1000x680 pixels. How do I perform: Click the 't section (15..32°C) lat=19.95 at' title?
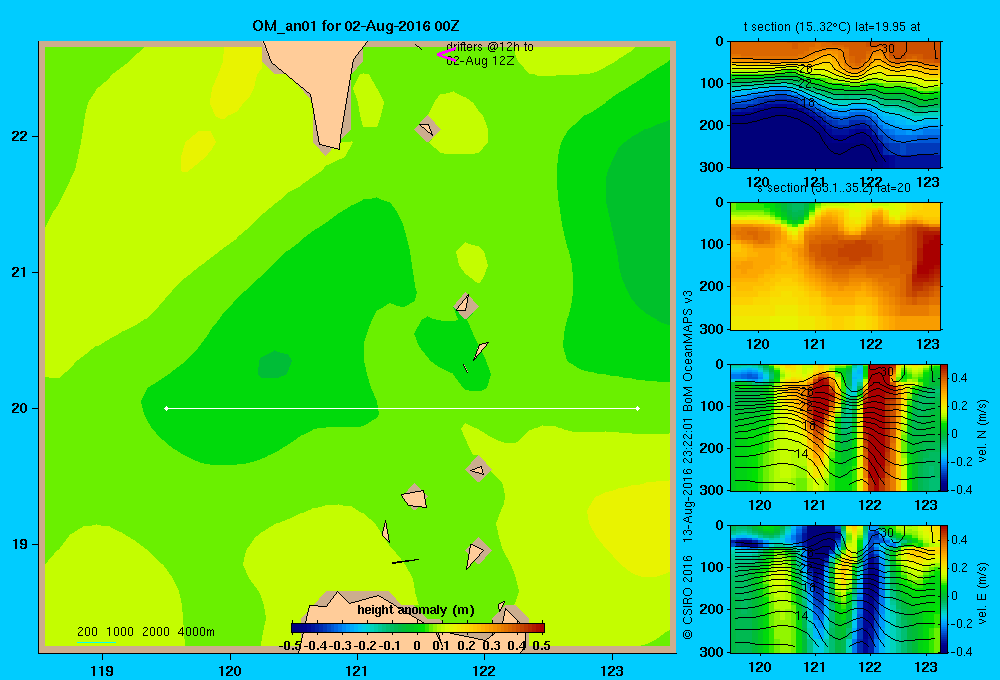(832, 27)
